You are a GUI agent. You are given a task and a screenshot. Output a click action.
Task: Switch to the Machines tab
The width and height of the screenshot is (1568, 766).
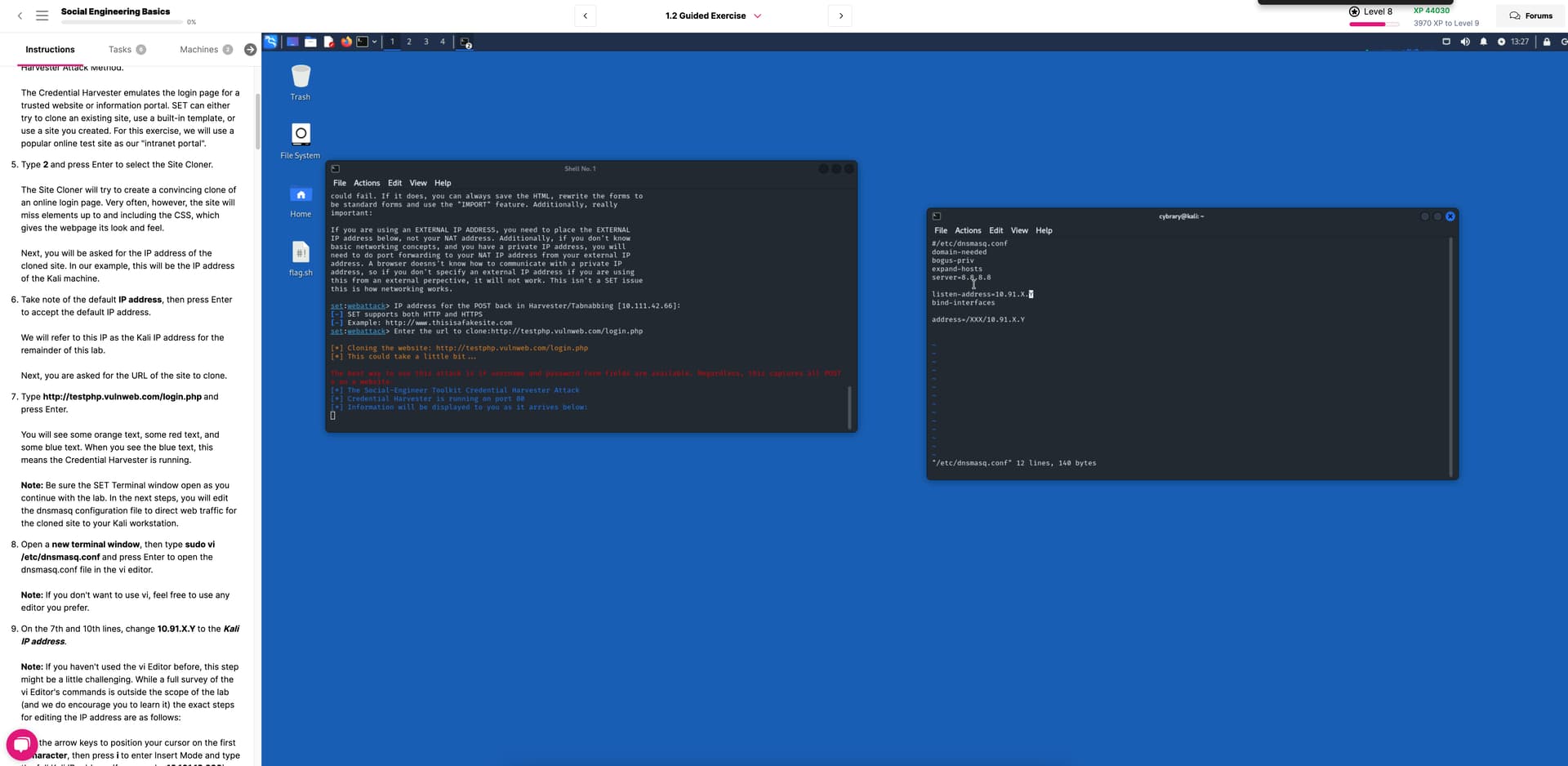198,50
